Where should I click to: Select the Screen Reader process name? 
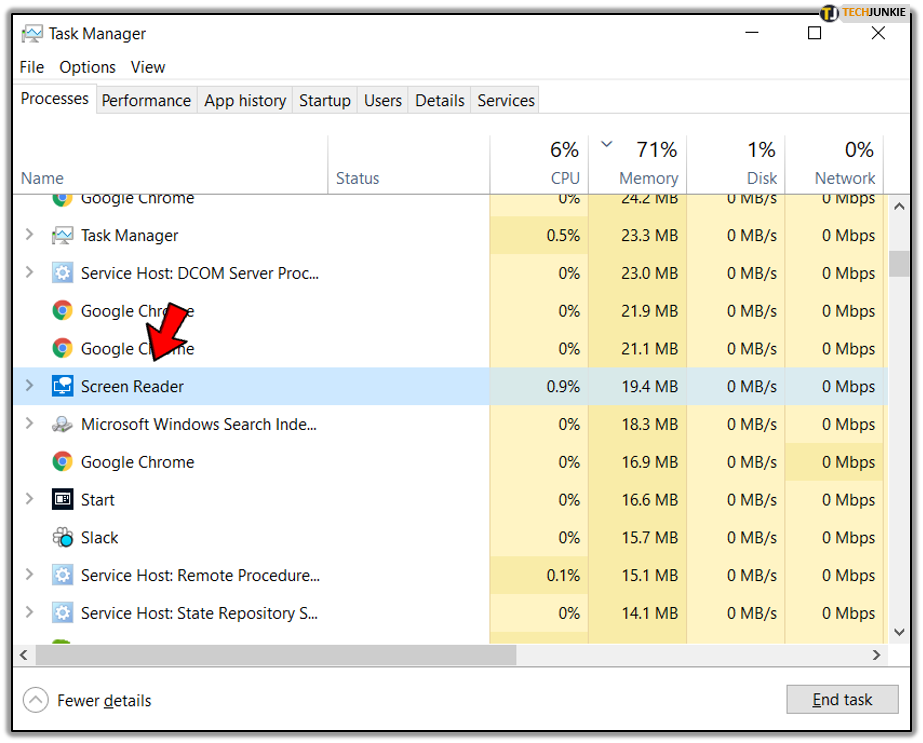(132, 386)
